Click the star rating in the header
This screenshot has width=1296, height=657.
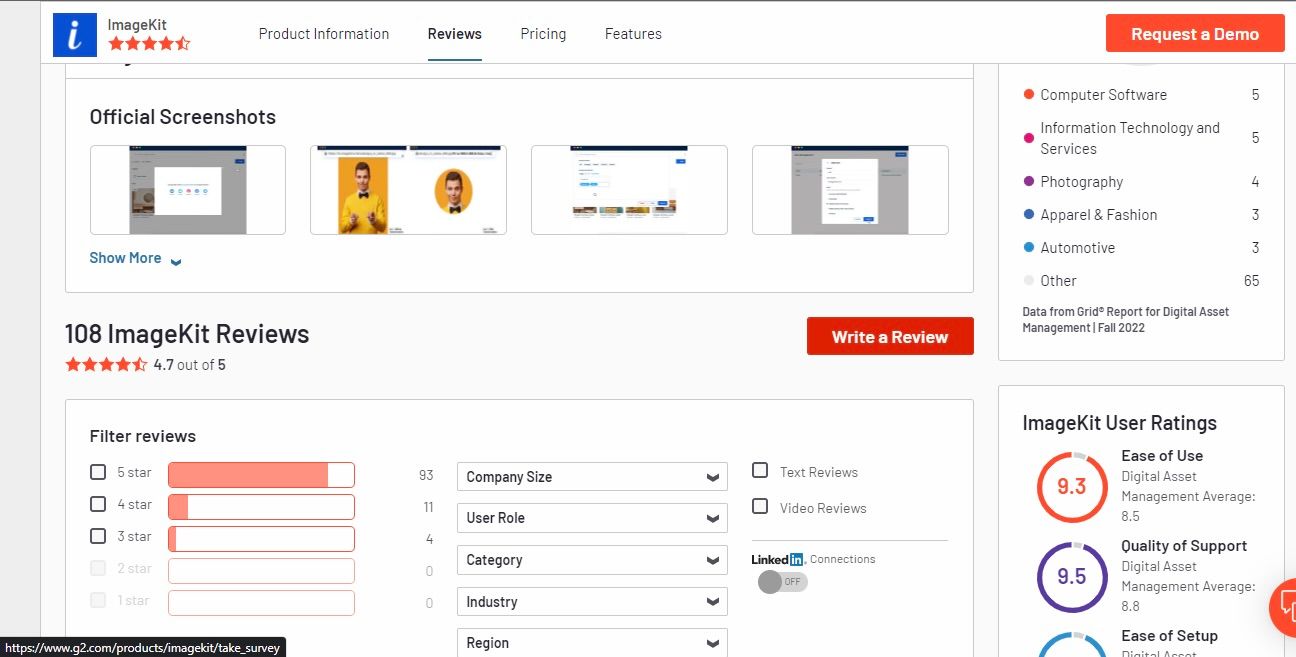pyautogui.click(x=149, y=43)
